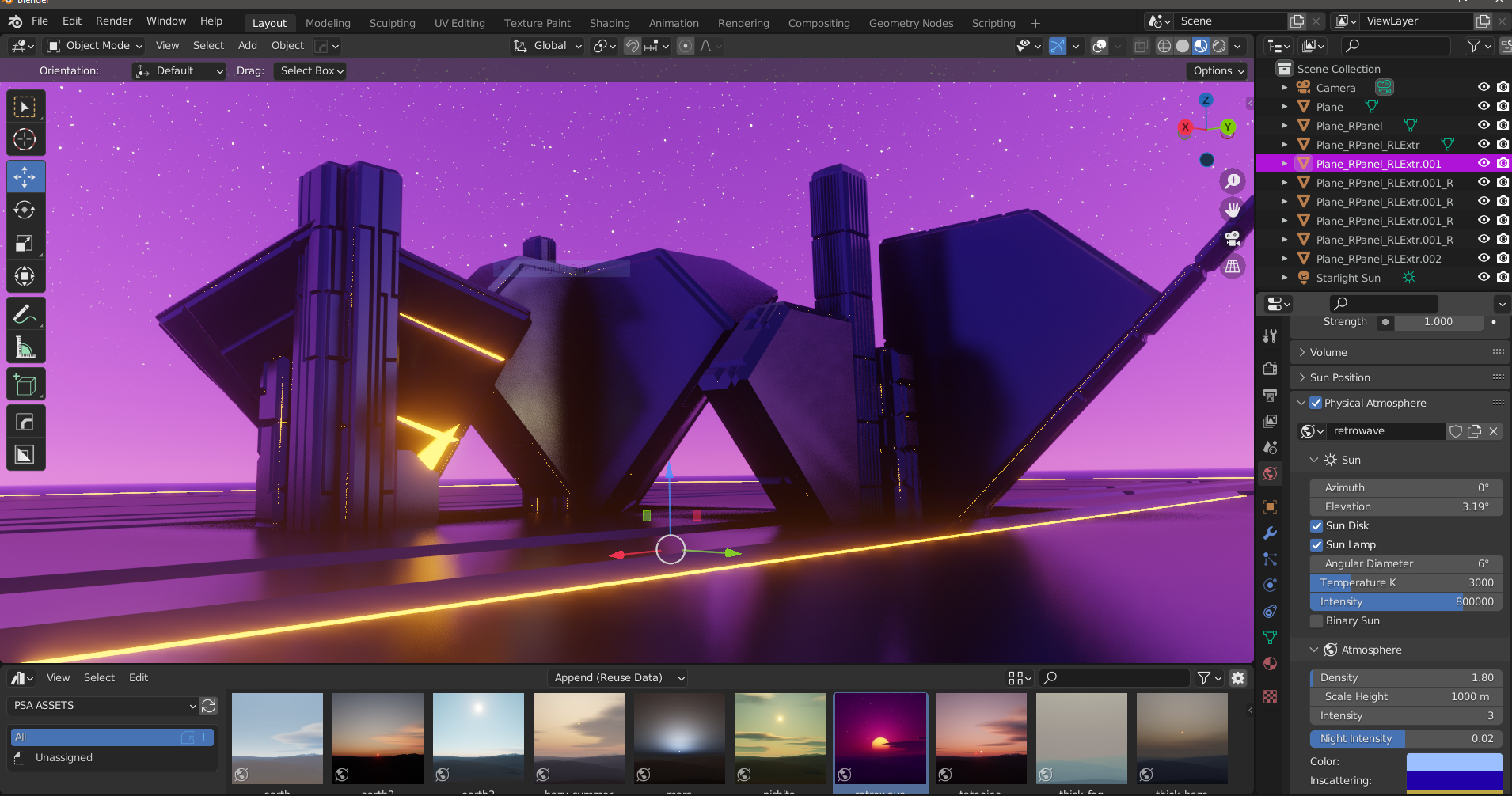The height and width of the screenshot is (796, 1512).
Task: Click the viewport zoom magnifier icon
Action: coord(1233,181)
